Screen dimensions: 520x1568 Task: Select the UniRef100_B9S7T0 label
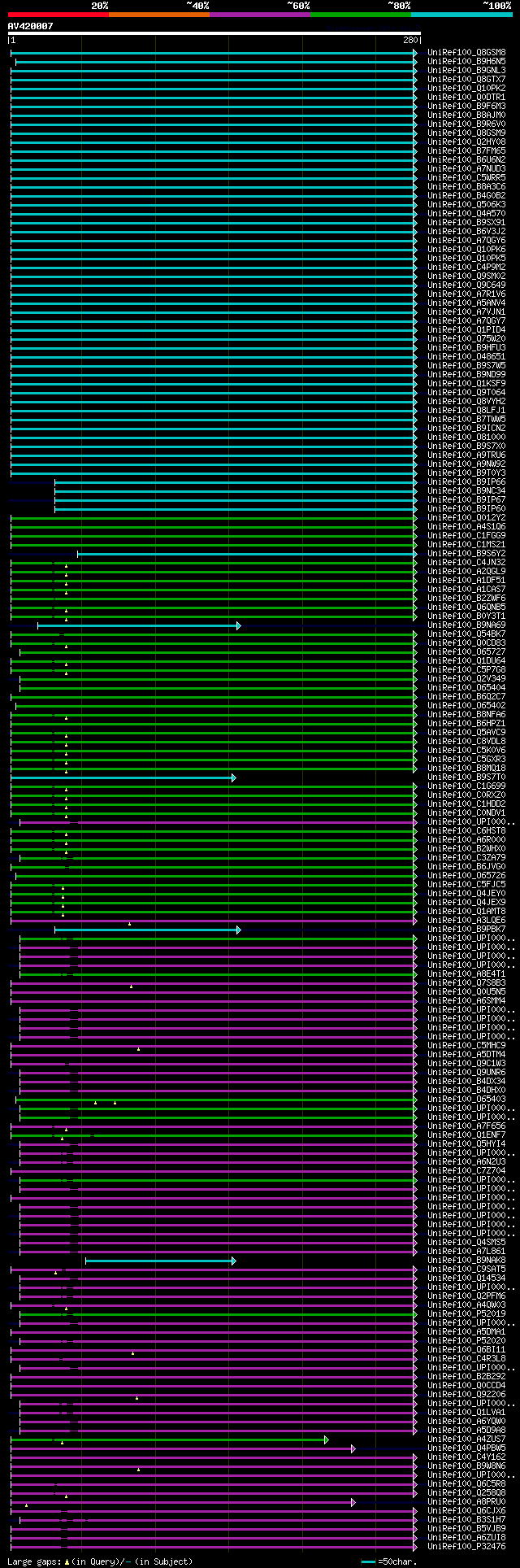tap(466, 777)
